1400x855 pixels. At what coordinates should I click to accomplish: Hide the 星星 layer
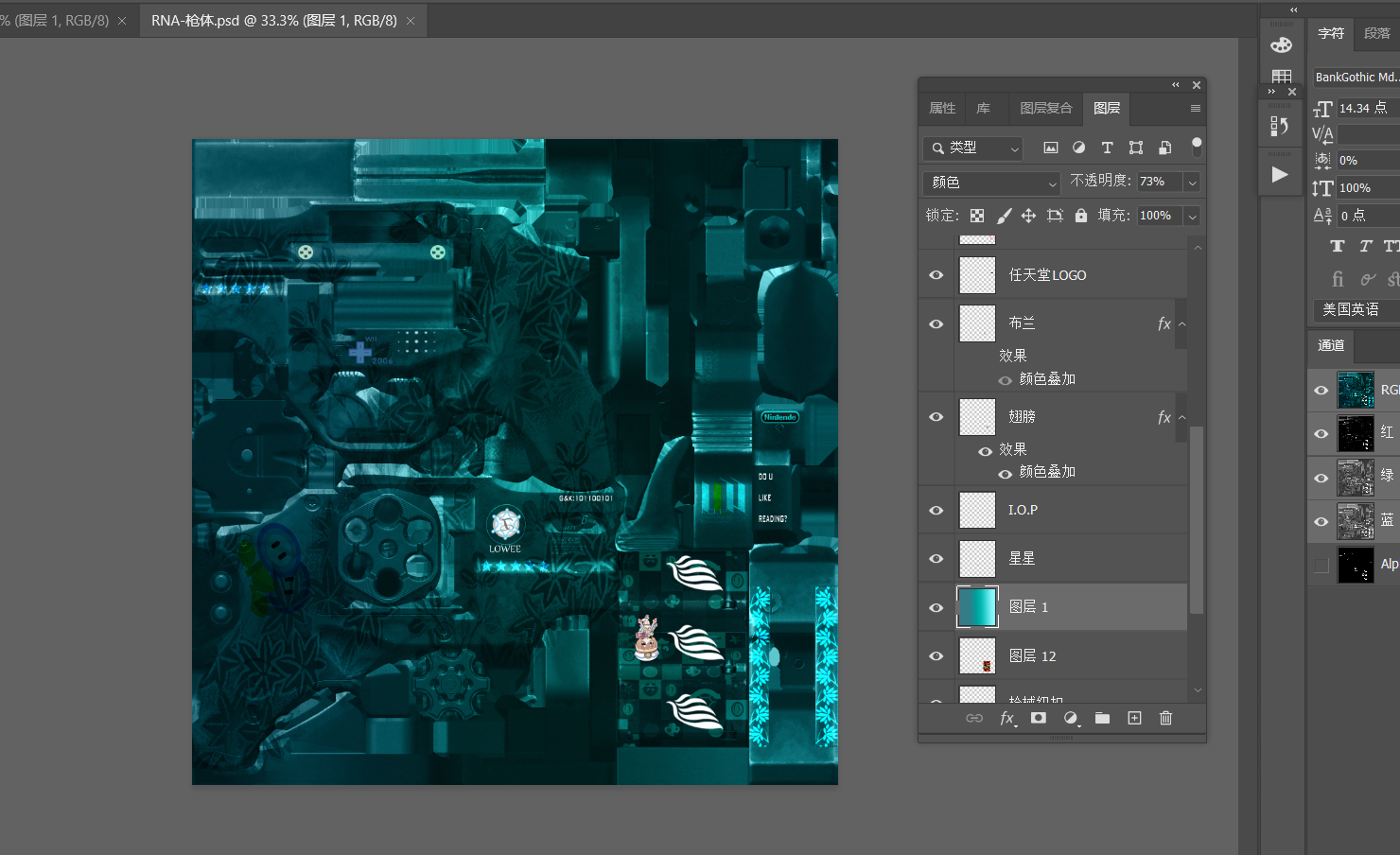point(936,559)
